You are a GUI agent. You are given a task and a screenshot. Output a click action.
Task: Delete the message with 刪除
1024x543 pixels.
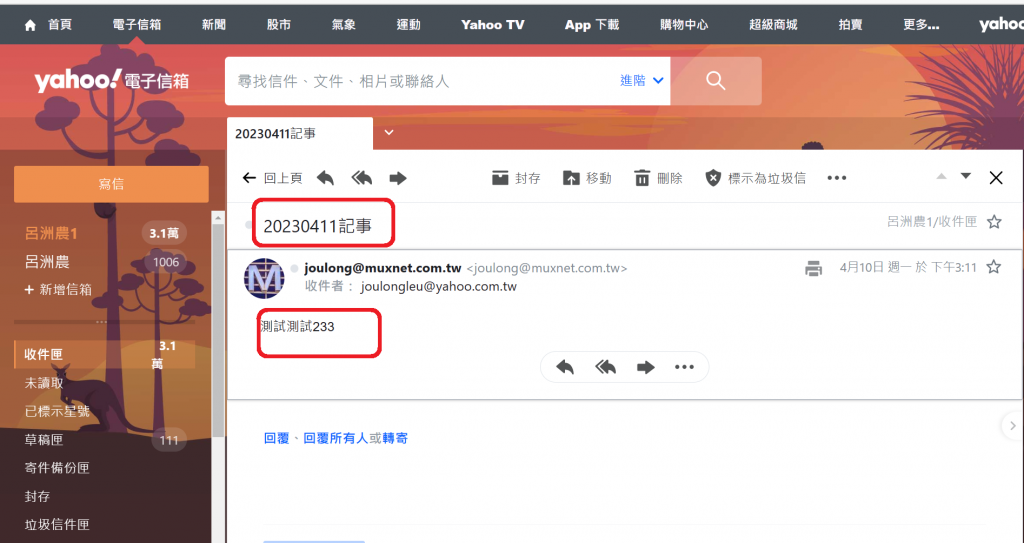point(658,178)
